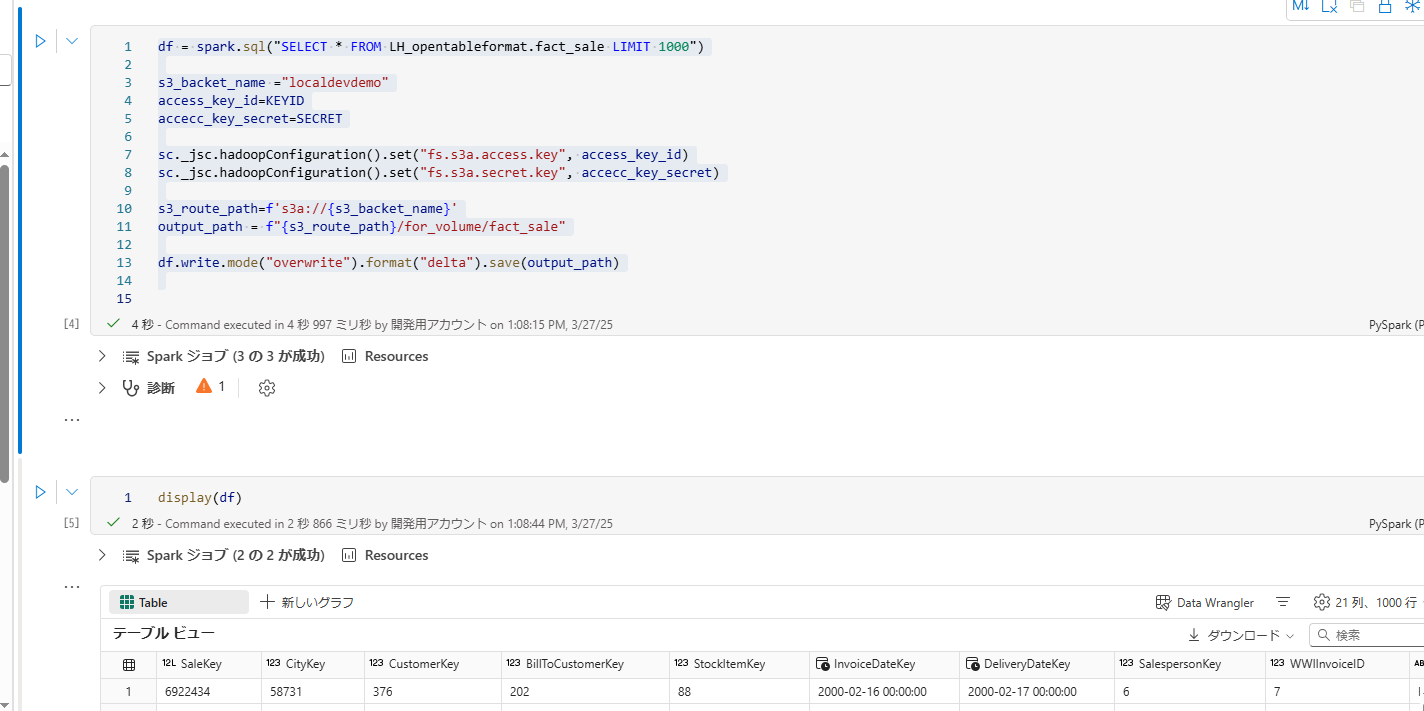This screenshot has height=711, width=1424.
Task: Open run options dropdown for display(df) cell
Action: coord(72,492)
